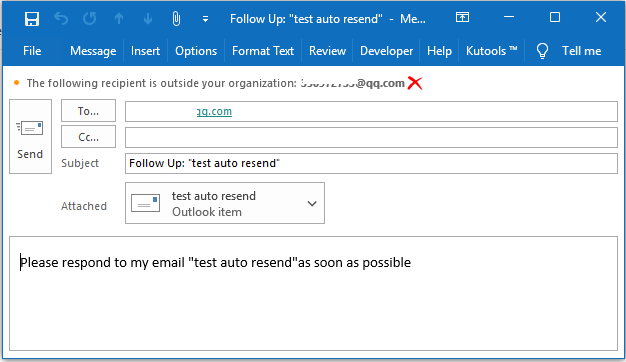The image size is (626, 362).
Task: Click the Redo circular arrow icon
Action: [90, 18]
